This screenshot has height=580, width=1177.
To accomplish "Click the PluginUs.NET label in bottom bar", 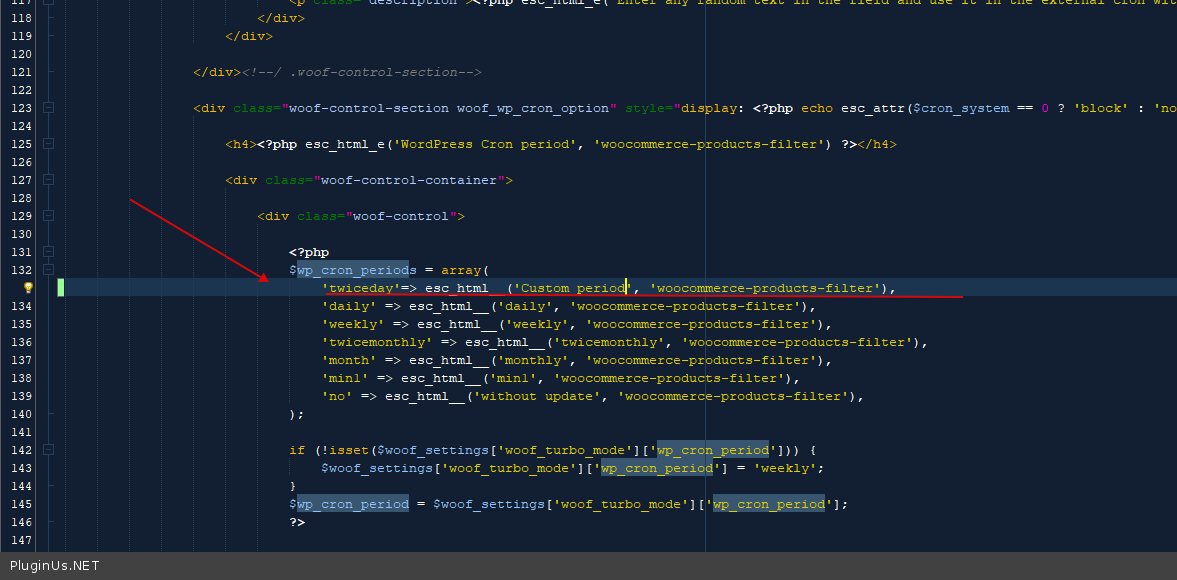I will (55, 566).
